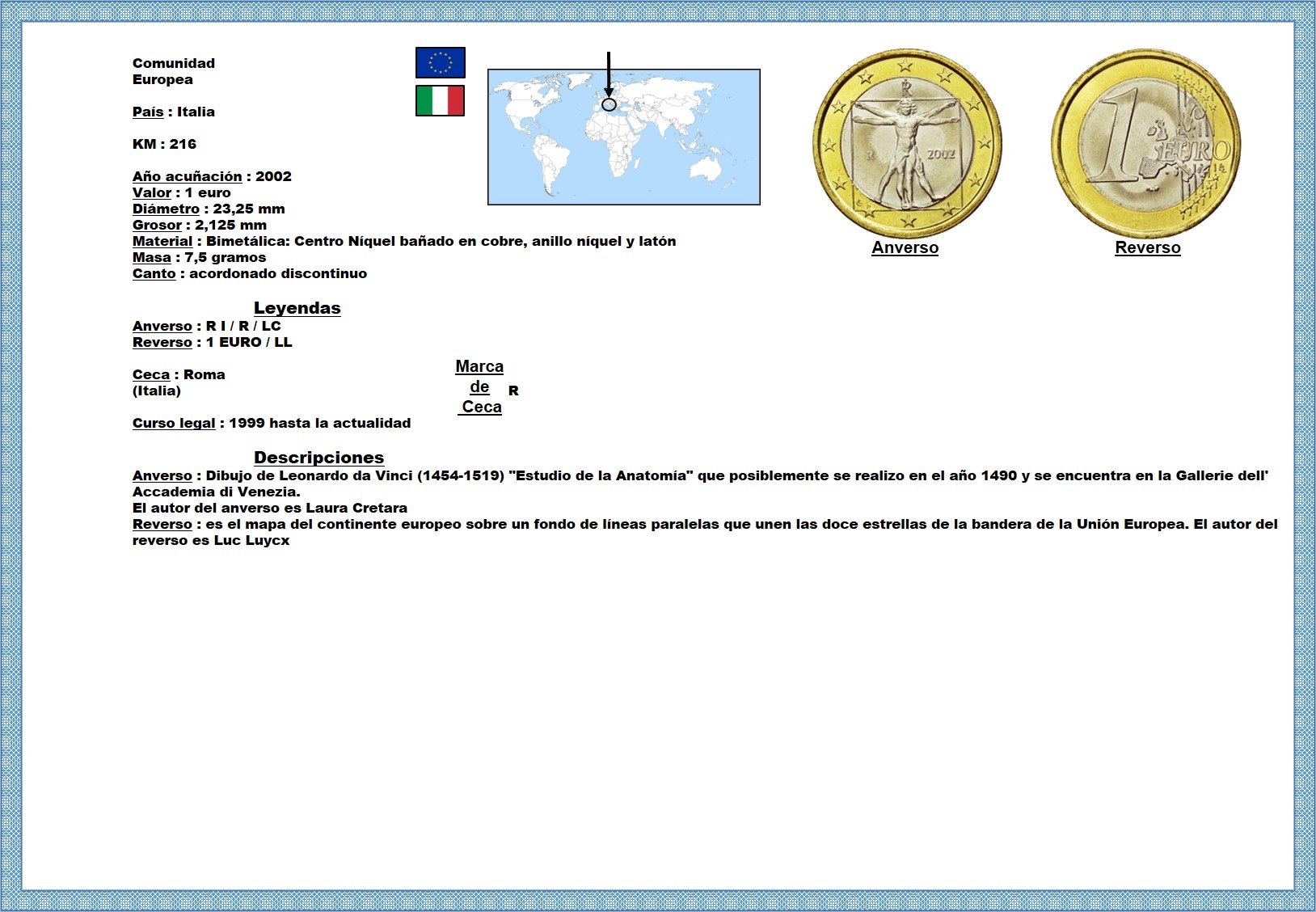Click the 'KM : 216' text
The height and width of the screenshot is (912, 1316).
click(164, 144)
